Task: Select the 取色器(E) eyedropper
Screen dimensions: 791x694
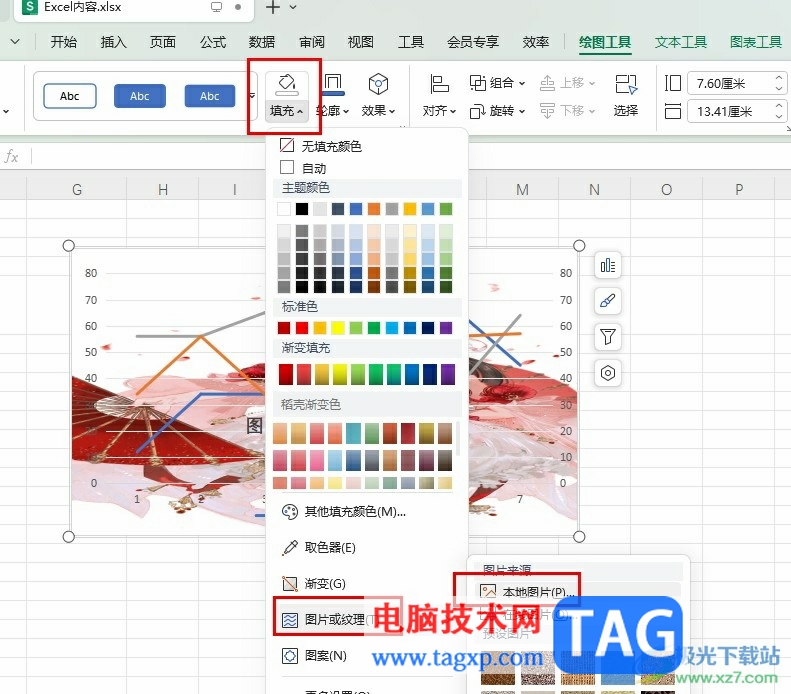Action: click(319, 548)
